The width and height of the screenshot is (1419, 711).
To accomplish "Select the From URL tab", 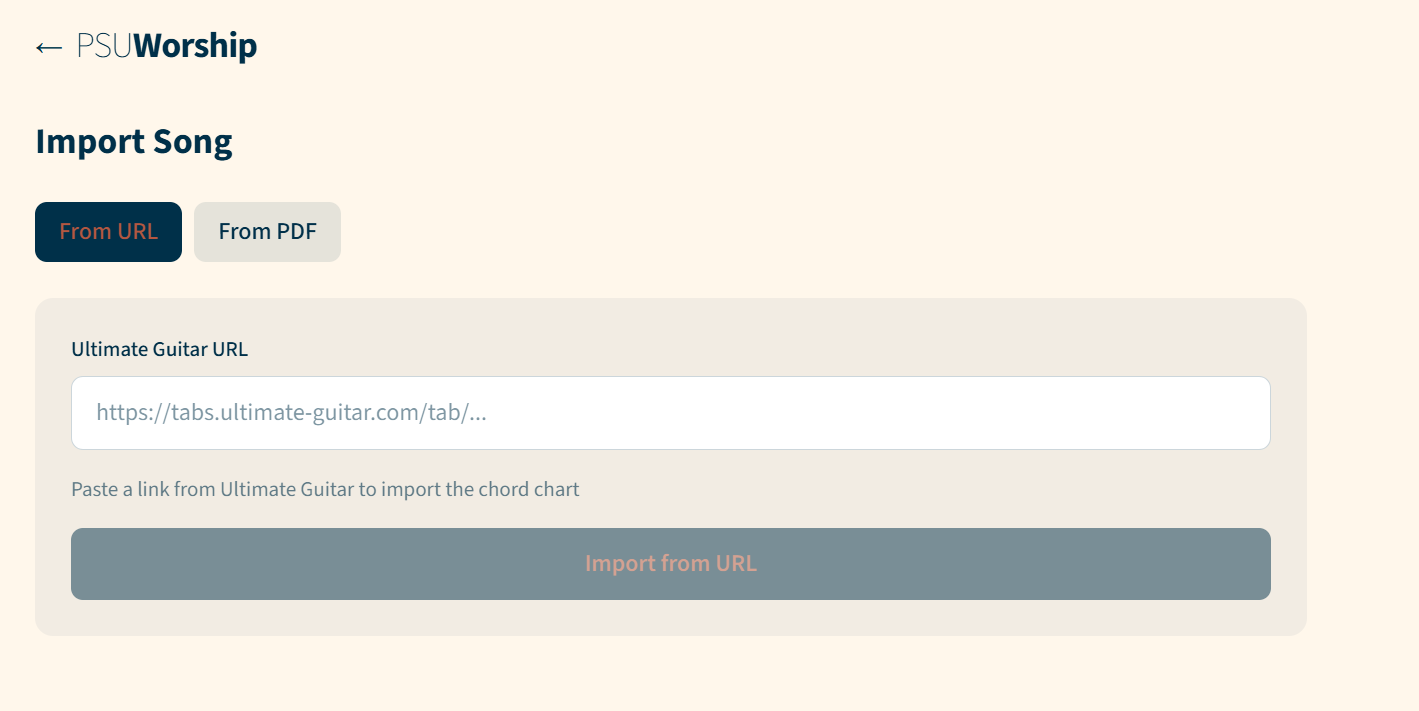I will pyautogui.click(x=108, y=232).
